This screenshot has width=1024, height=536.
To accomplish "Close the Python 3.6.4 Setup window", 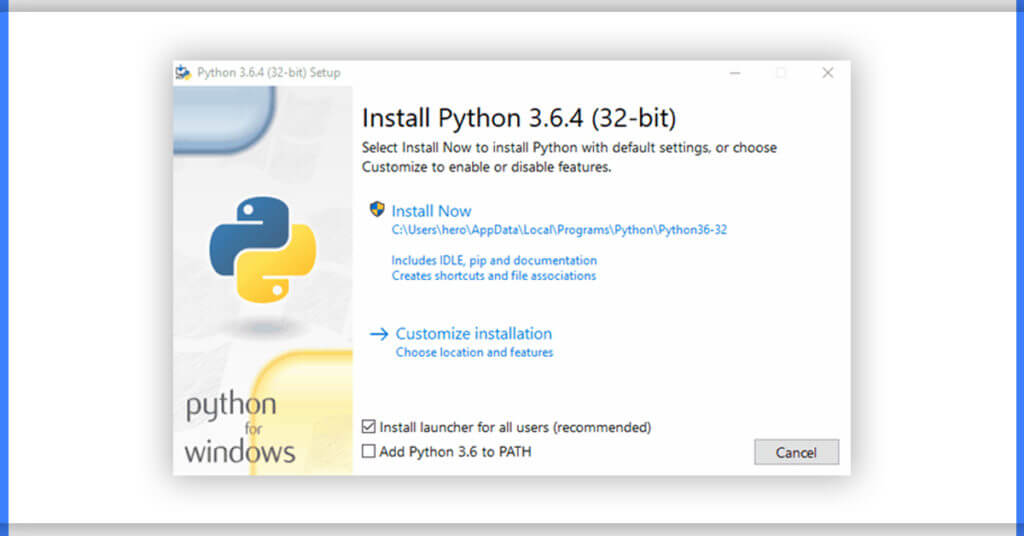I will tap(827, 72).
